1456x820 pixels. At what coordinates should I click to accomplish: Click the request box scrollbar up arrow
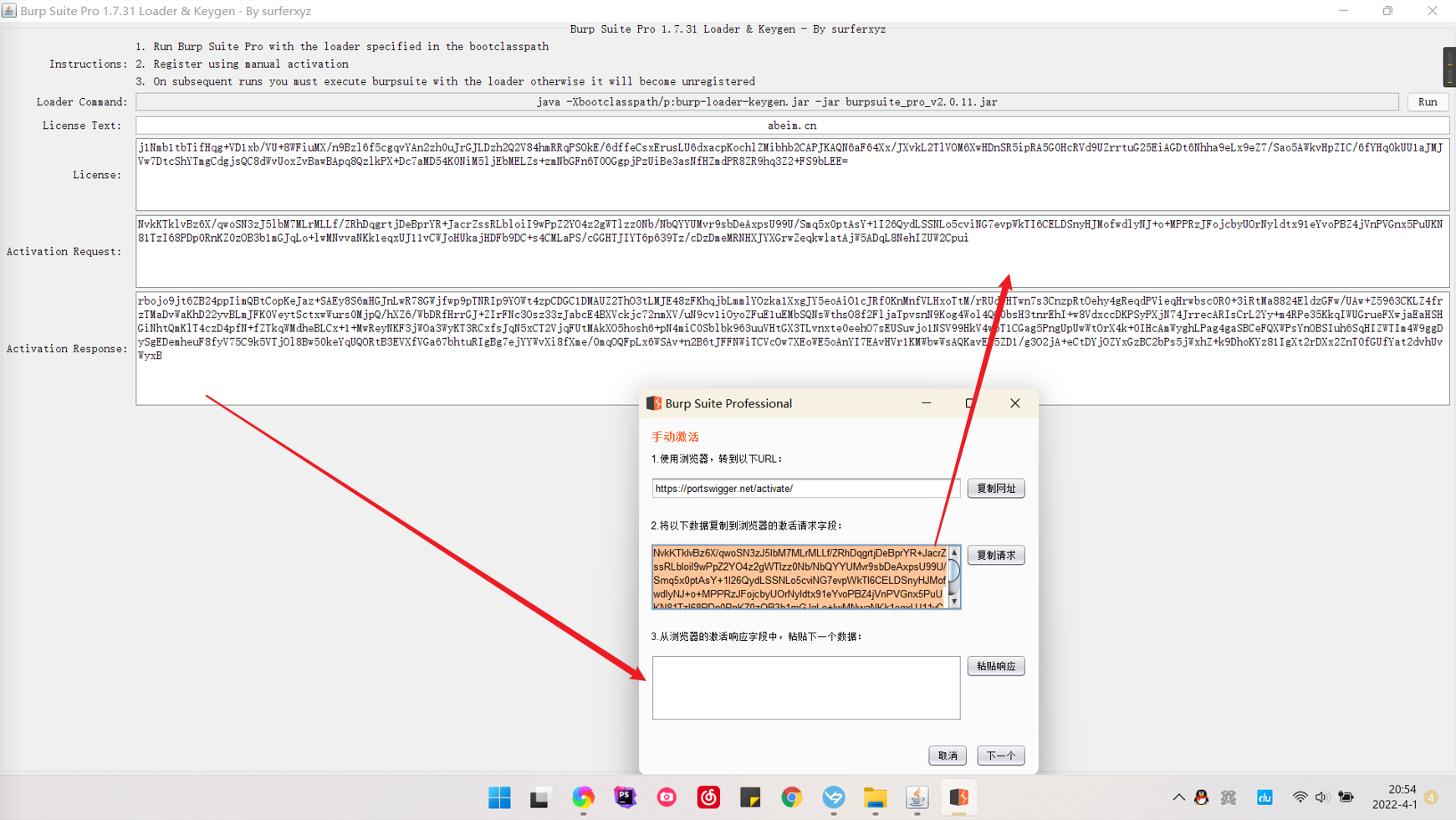[x=953, y=552]
